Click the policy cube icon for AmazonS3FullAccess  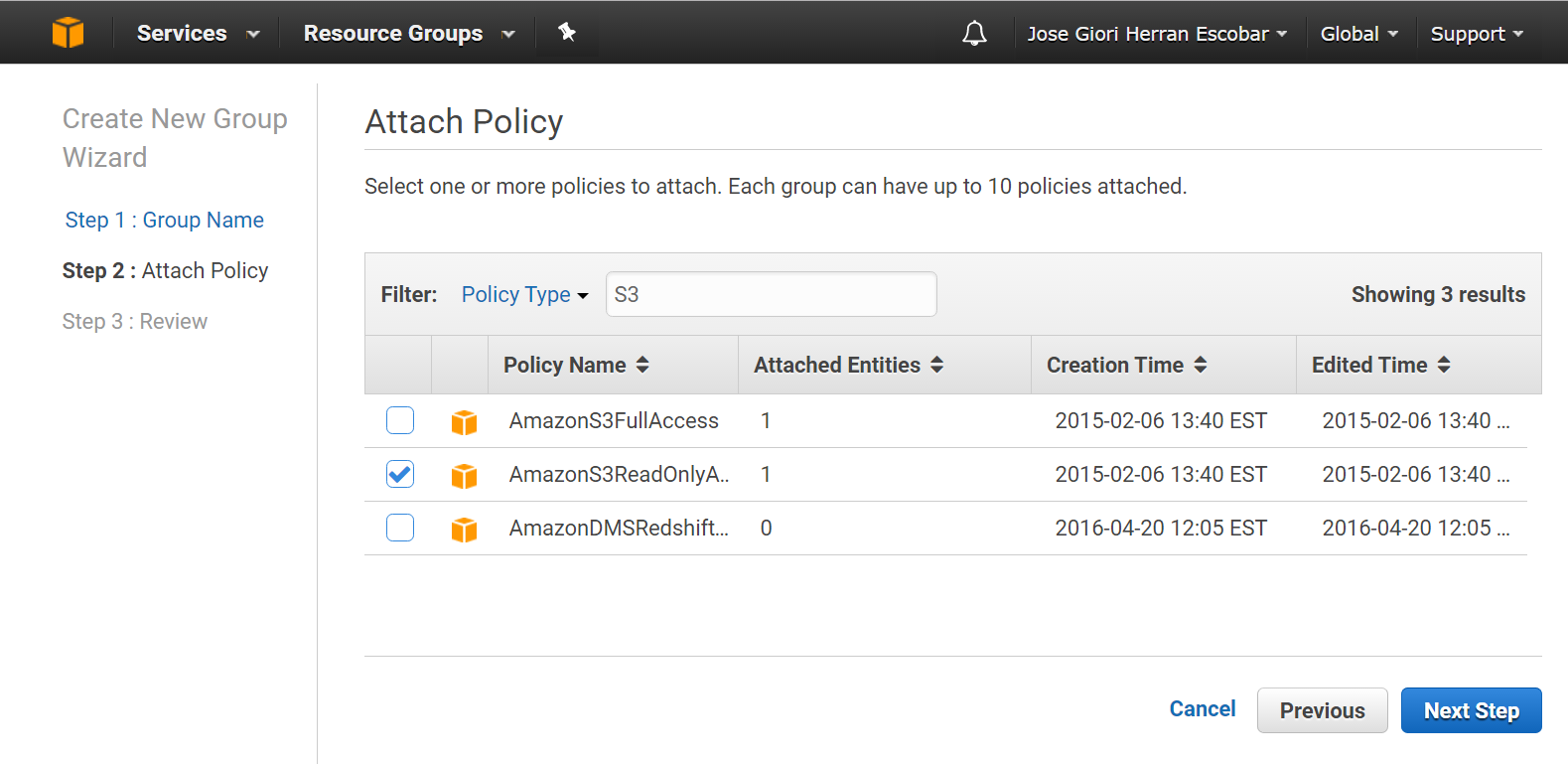[464, 422]
